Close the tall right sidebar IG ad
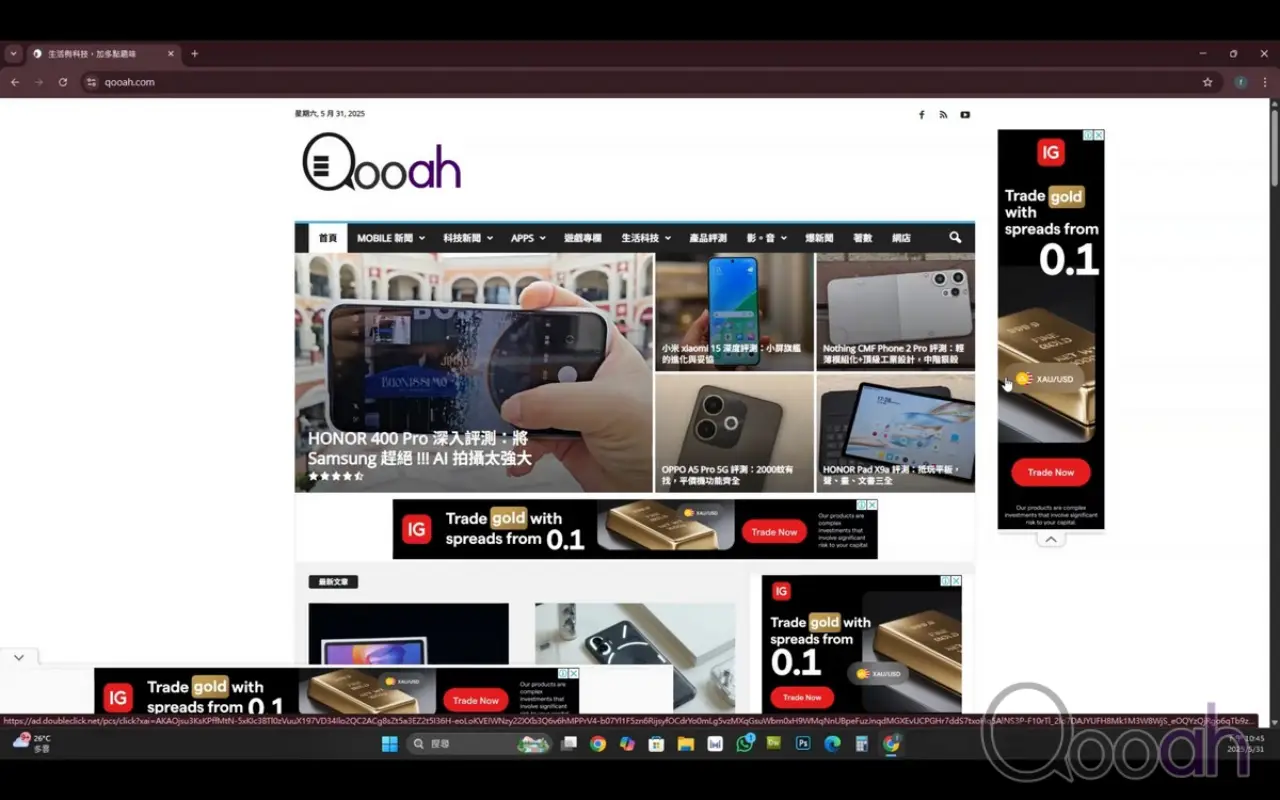The width and height of the screenshot is (1280, 800). click(x=1099, y=135)
